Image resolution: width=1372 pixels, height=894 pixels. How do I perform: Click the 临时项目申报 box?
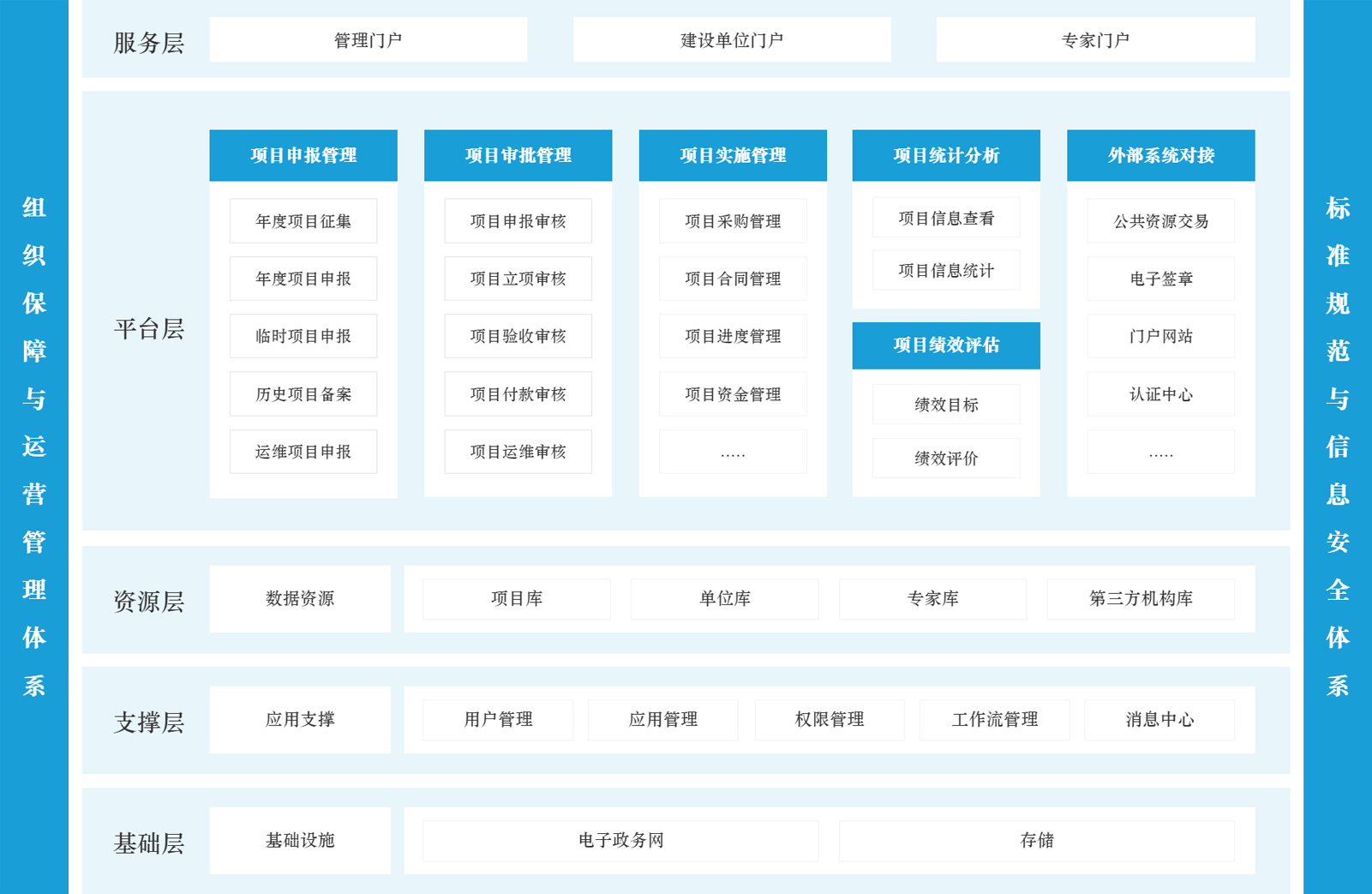point(303,336)
